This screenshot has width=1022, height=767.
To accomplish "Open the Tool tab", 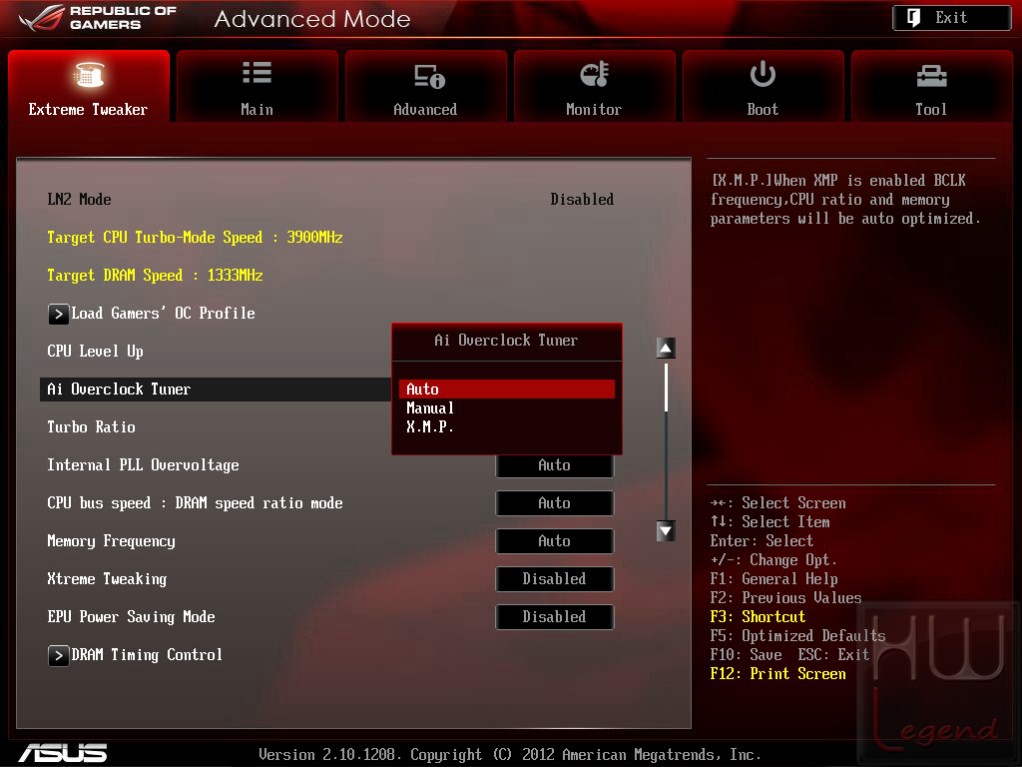I will 931,86.
